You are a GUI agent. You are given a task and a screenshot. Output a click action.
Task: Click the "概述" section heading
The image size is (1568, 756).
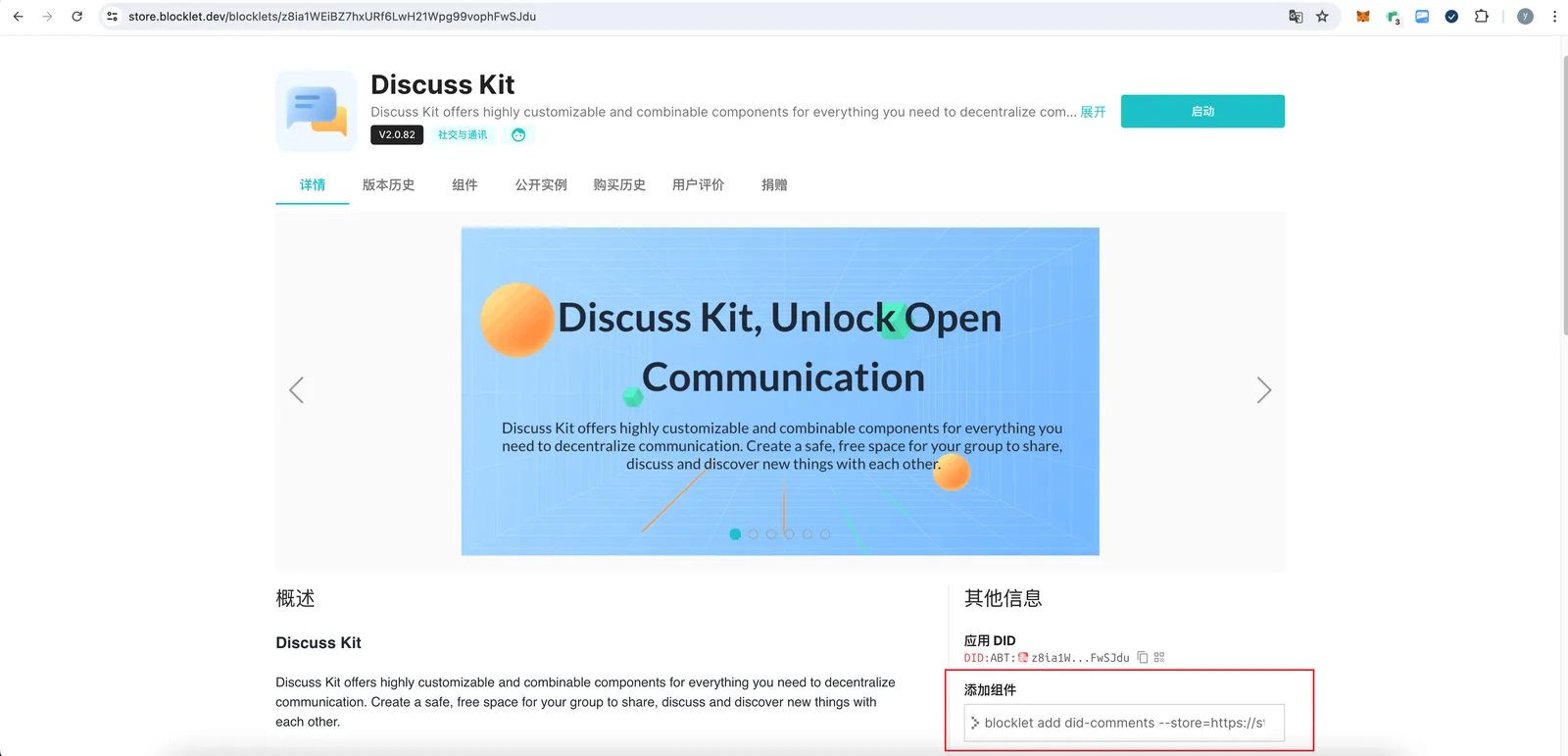click(x=295, y=598)
